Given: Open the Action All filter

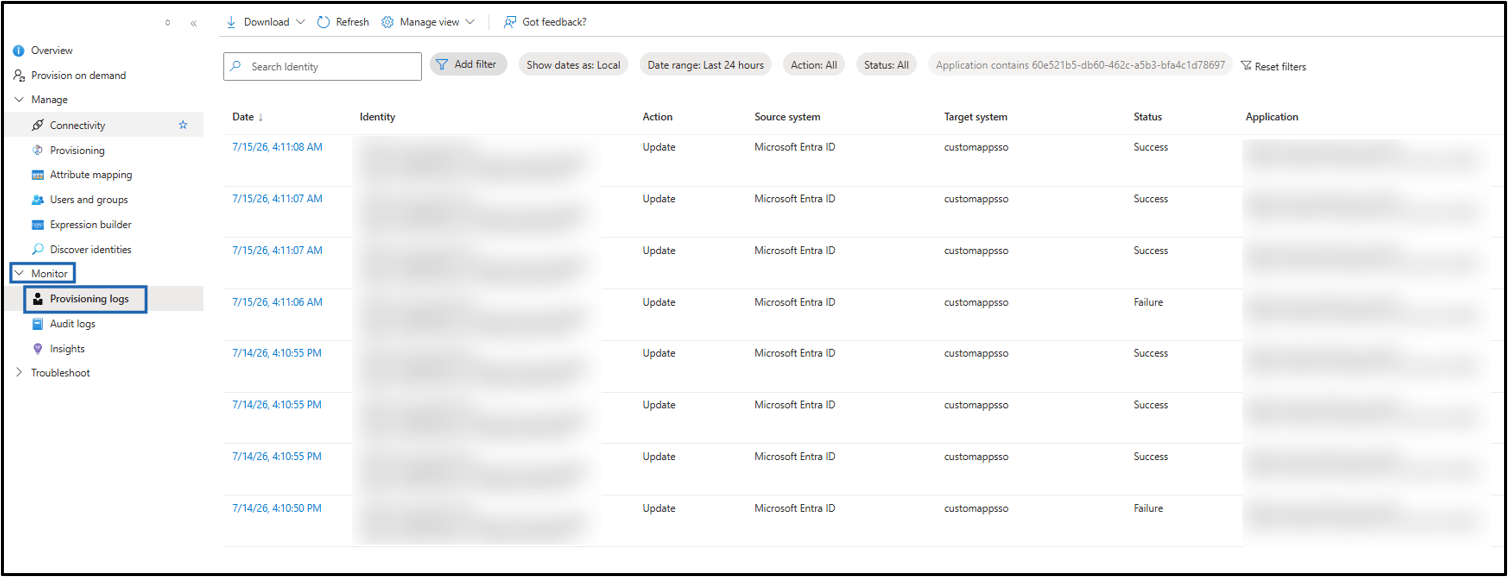Looking at the screenshot, I should [814, 65].
